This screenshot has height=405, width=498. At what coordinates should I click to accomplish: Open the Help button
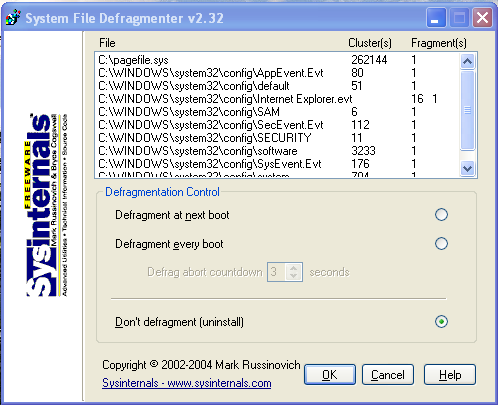click(450, 375)
